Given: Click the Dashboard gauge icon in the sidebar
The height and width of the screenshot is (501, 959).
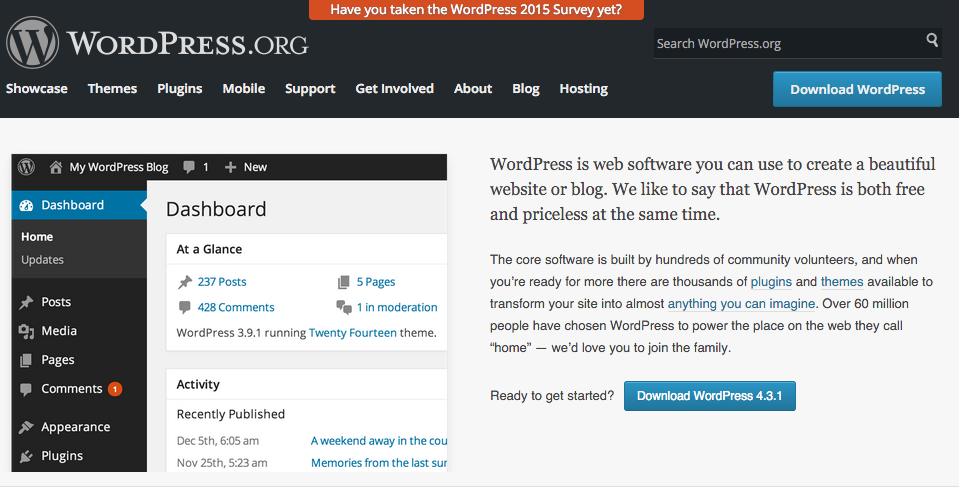Looking at the screenshot, I should pyautogui.click(x=26, y=206).
